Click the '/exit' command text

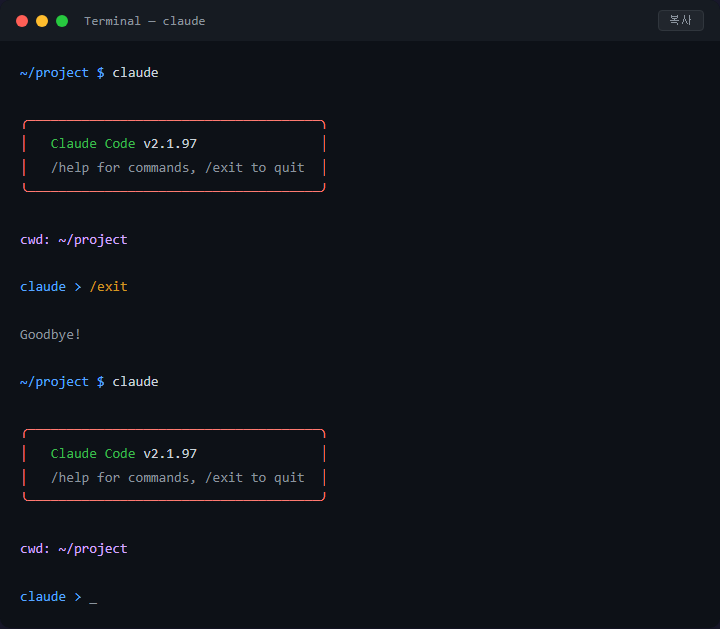coord(108,287)
